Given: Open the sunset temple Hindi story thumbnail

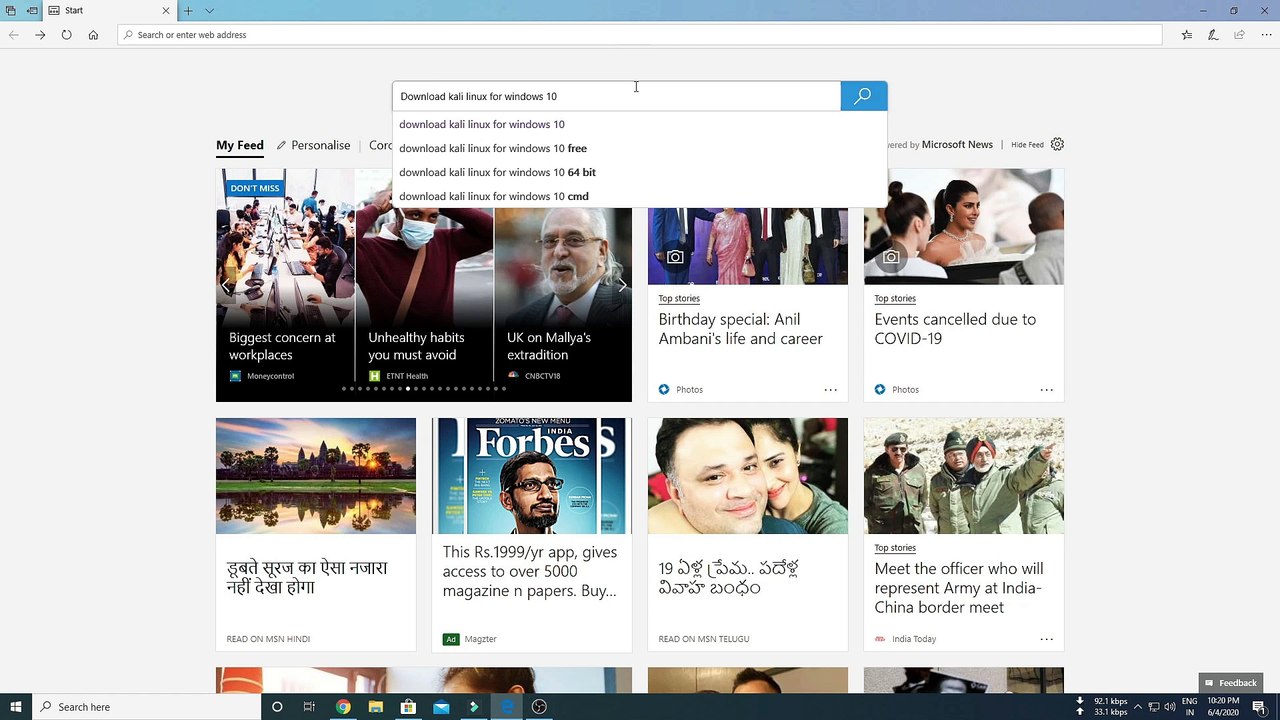Looking at the screenshot, I should (316, 476).
